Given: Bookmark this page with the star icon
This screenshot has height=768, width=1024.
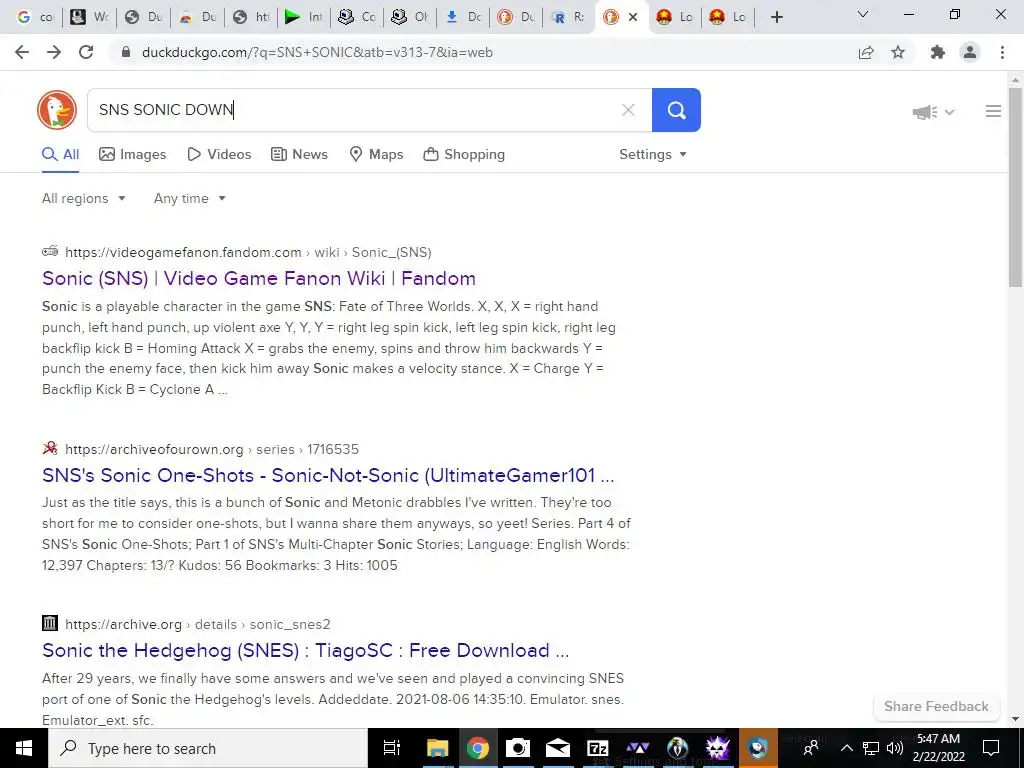Looking at the screenshot, I should click(898, 52).
